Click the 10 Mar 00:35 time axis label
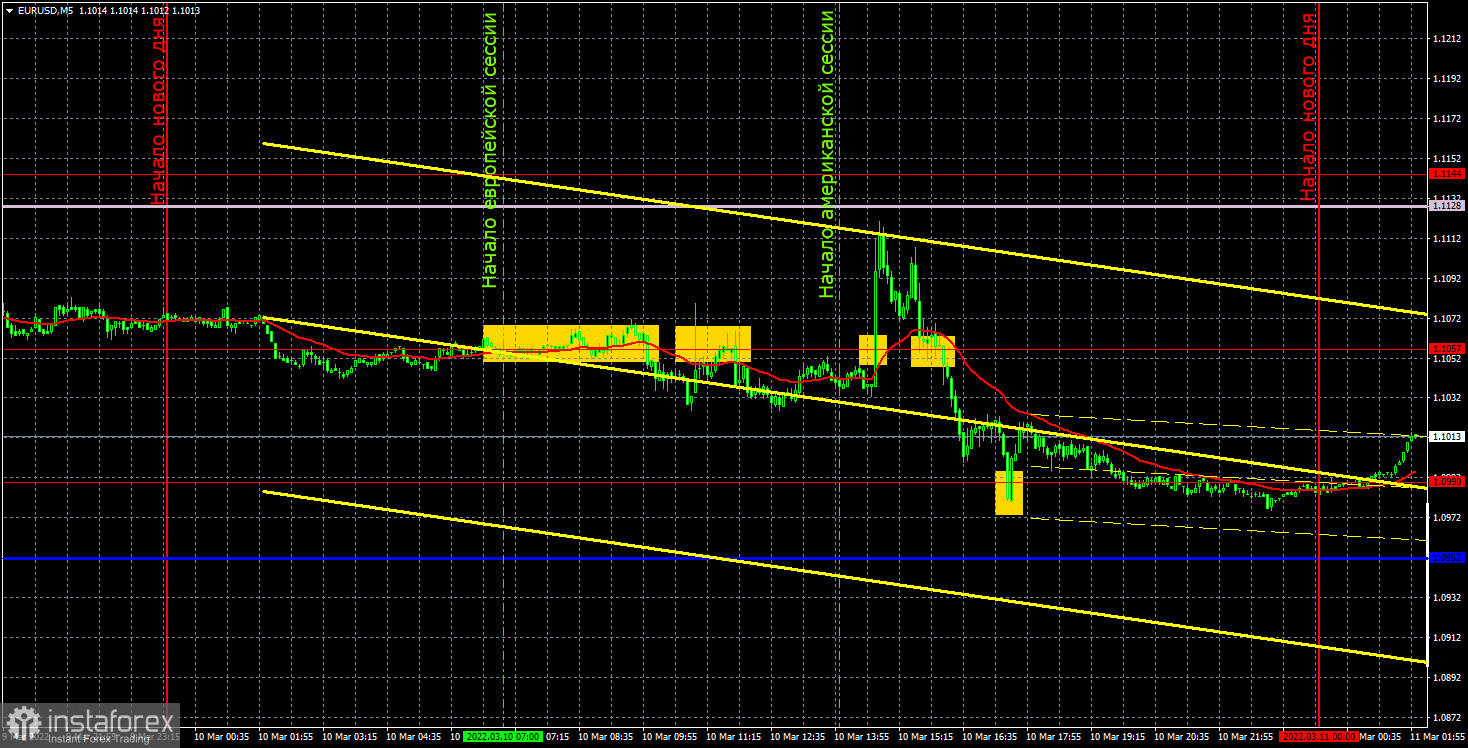 coord(222,736)
